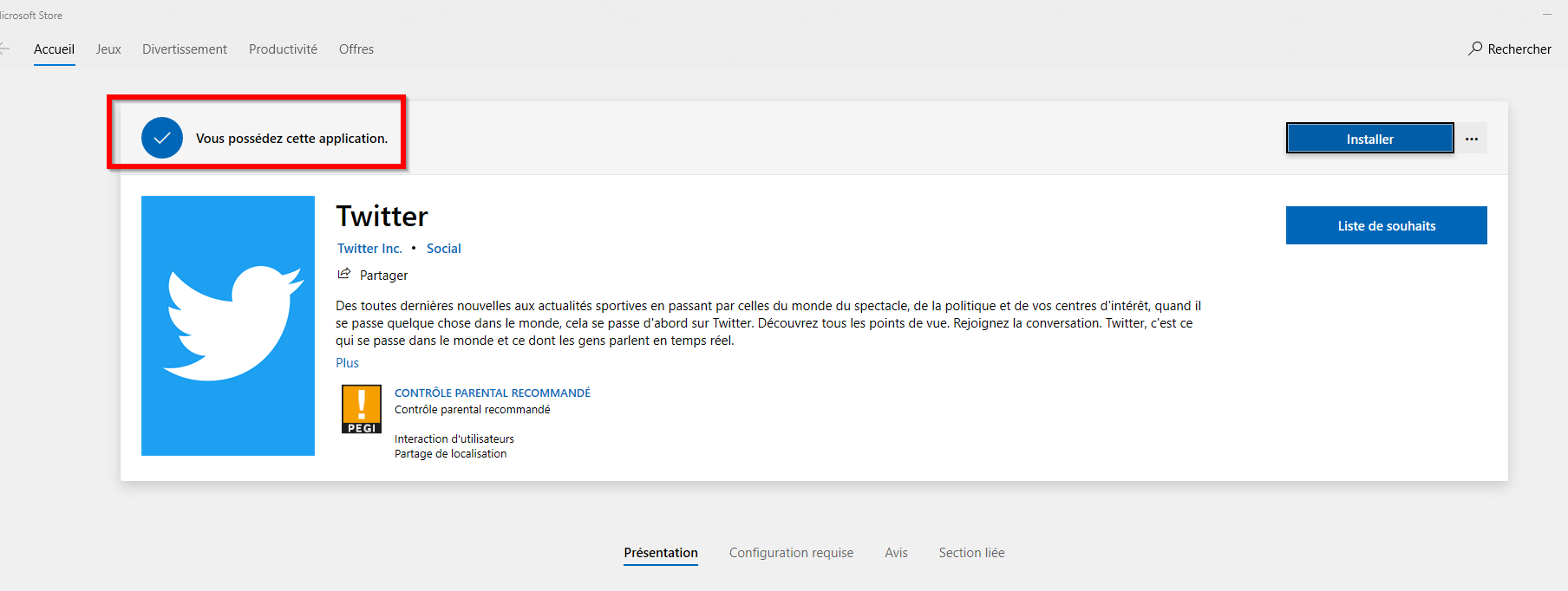Open CONTRÔLE PARENTAL RECOMMANDÉ rating link

click(492, 393)
